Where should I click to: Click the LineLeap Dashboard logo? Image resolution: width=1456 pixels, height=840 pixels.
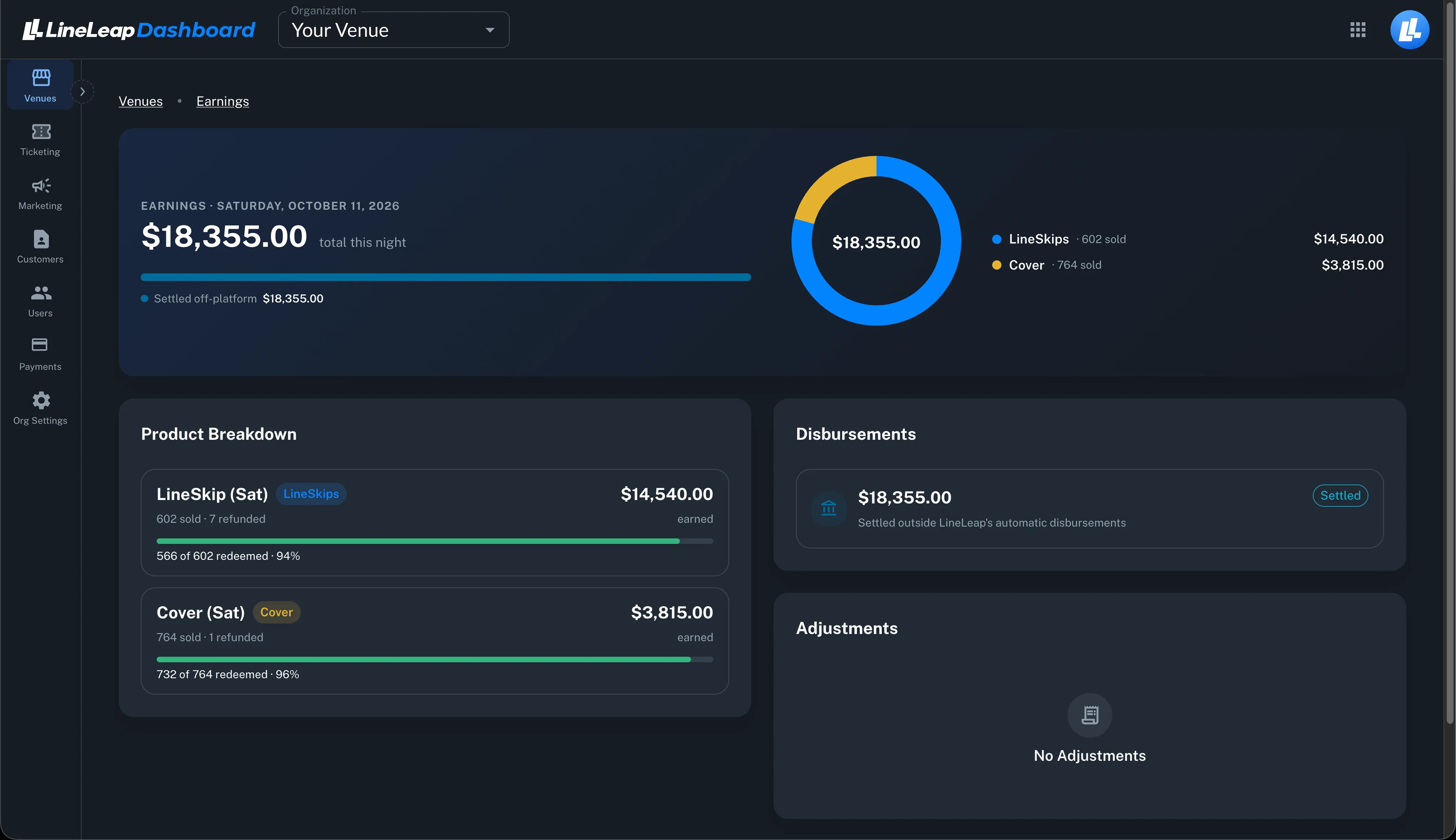click(x=139, y=29)
